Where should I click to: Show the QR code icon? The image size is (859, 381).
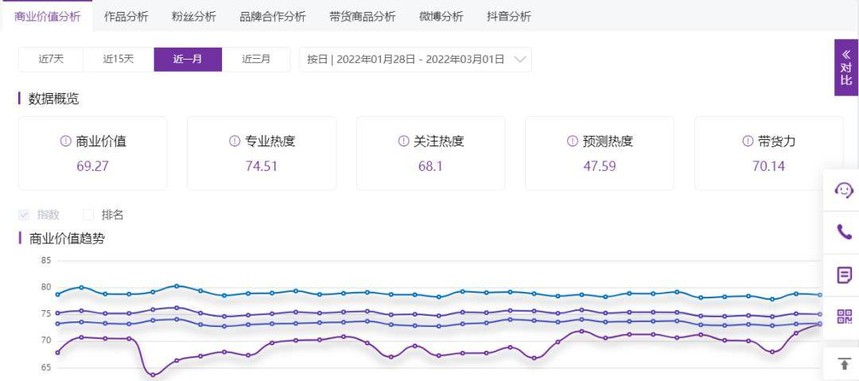(x=844, y=316)
